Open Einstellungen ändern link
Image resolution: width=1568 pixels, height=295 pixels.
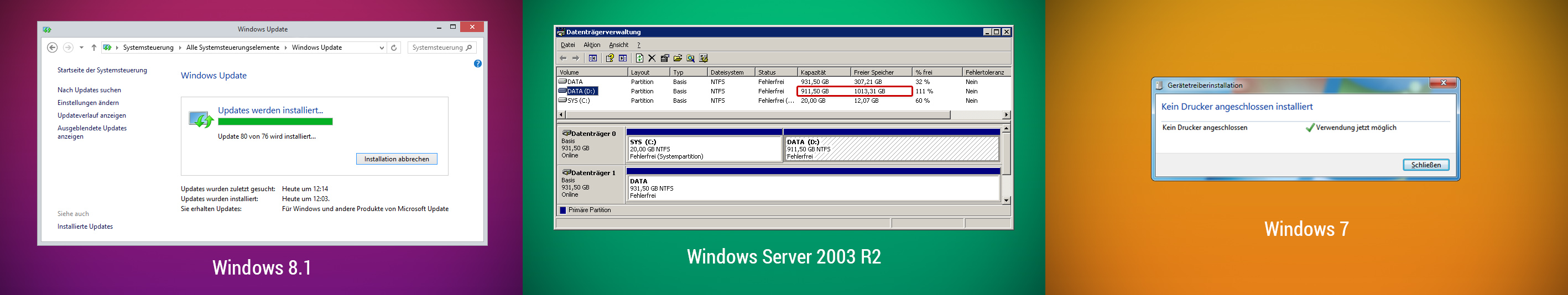pos(88,103)
